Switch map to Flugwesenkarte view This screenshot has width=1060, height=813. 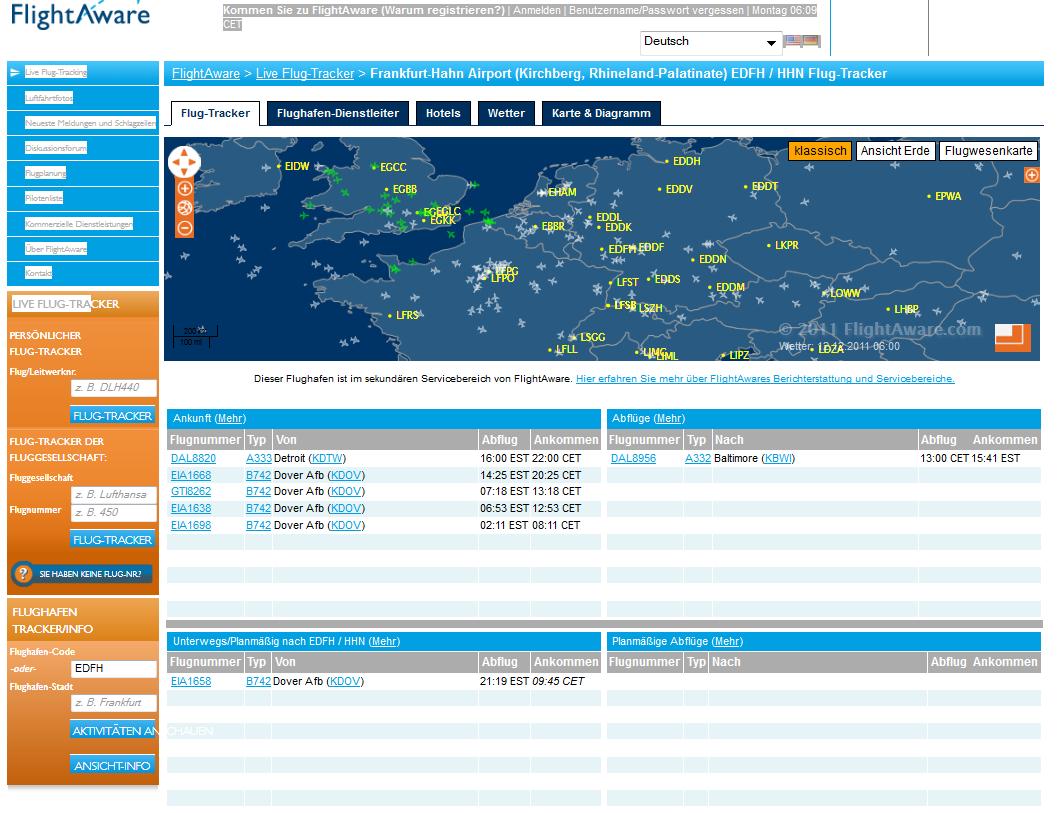(988, 151)
